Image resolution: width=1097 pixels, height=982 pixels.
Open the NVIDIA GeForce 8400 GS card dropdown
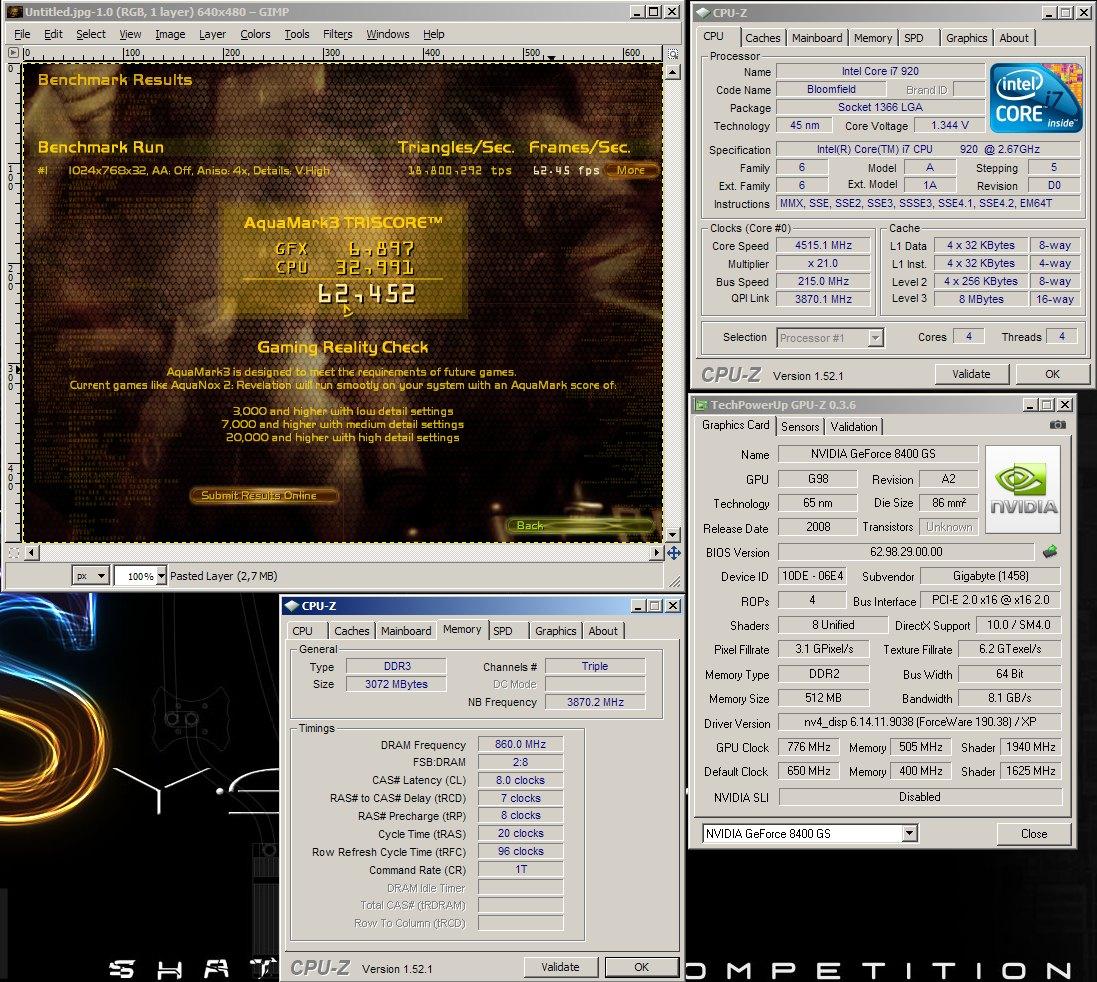click(809, 834)
